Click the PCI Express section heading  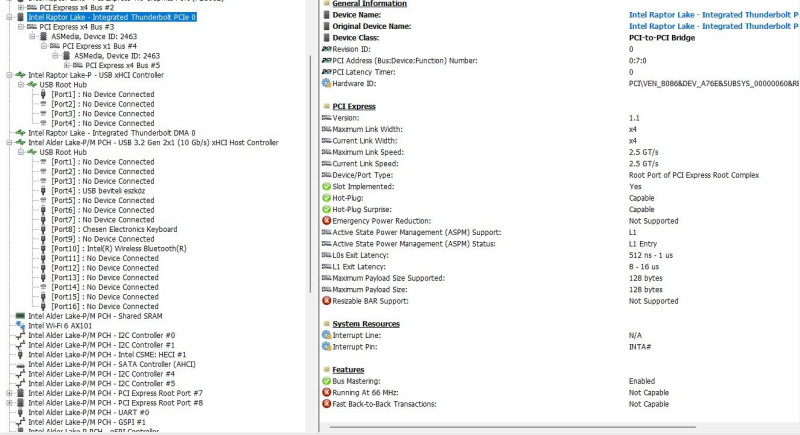click(x=354, y=107)
